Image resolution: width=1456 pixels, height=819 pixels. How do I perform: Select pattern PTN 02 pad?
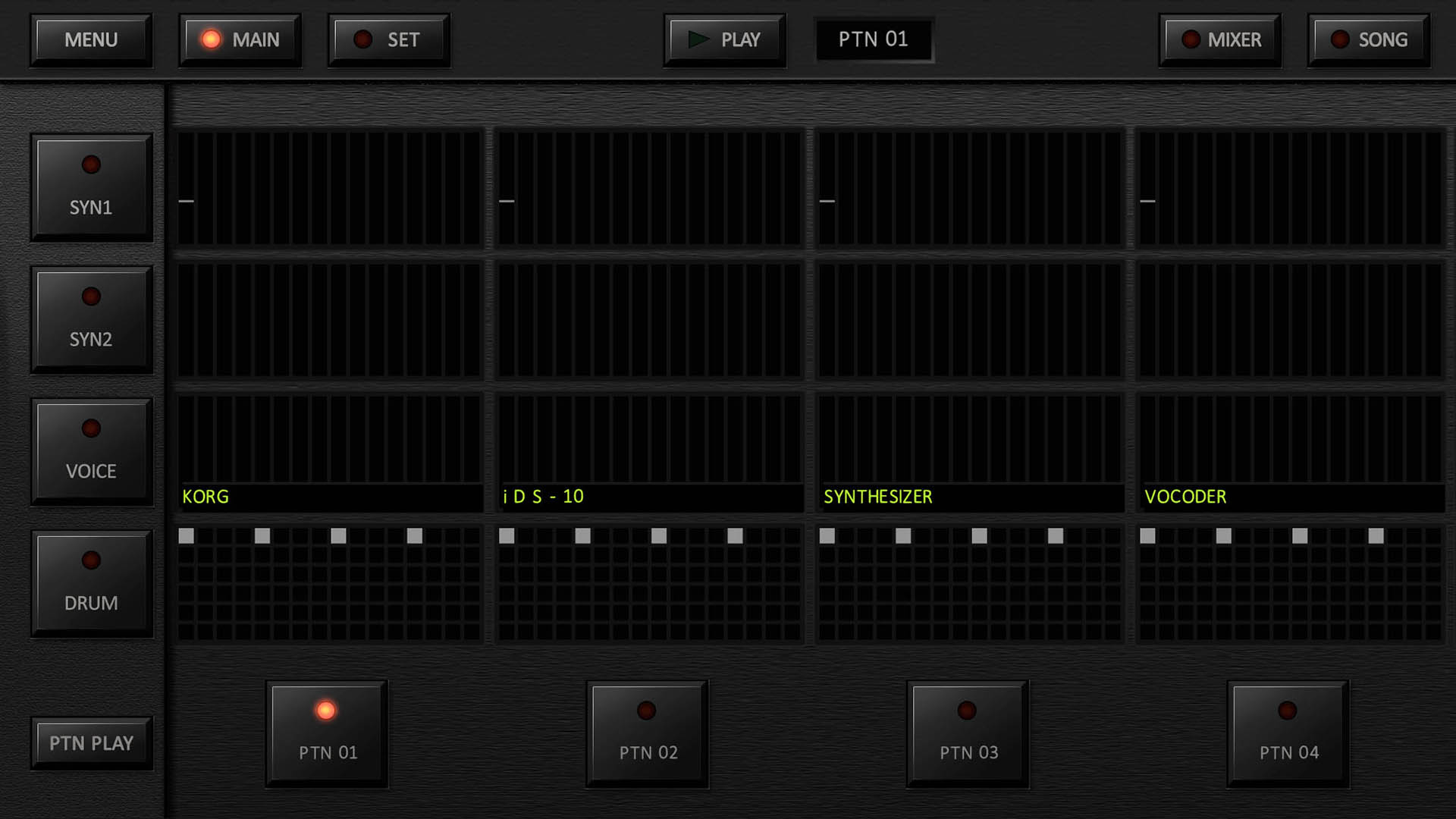[648, 733]
